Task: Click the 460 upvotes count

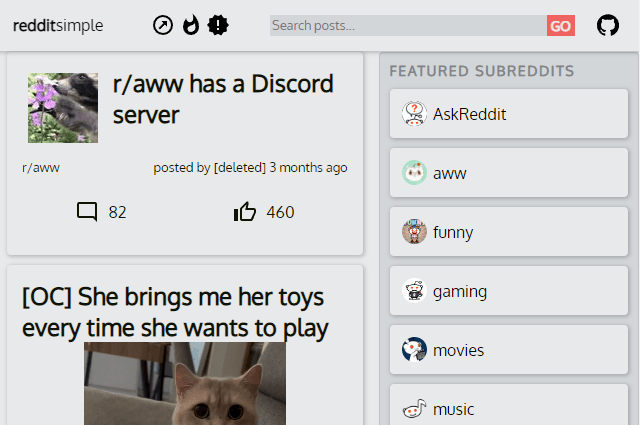Action: point(280,212)
